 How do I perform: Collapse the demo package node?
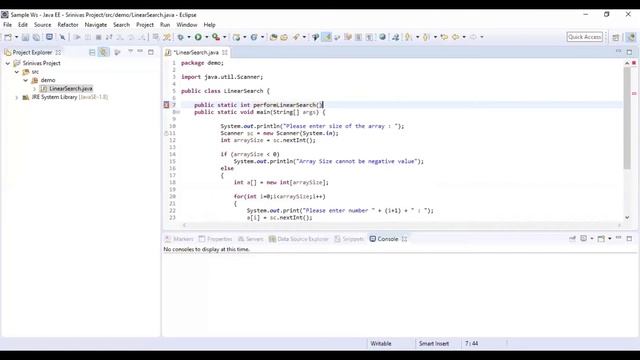[x=26, y=80]
